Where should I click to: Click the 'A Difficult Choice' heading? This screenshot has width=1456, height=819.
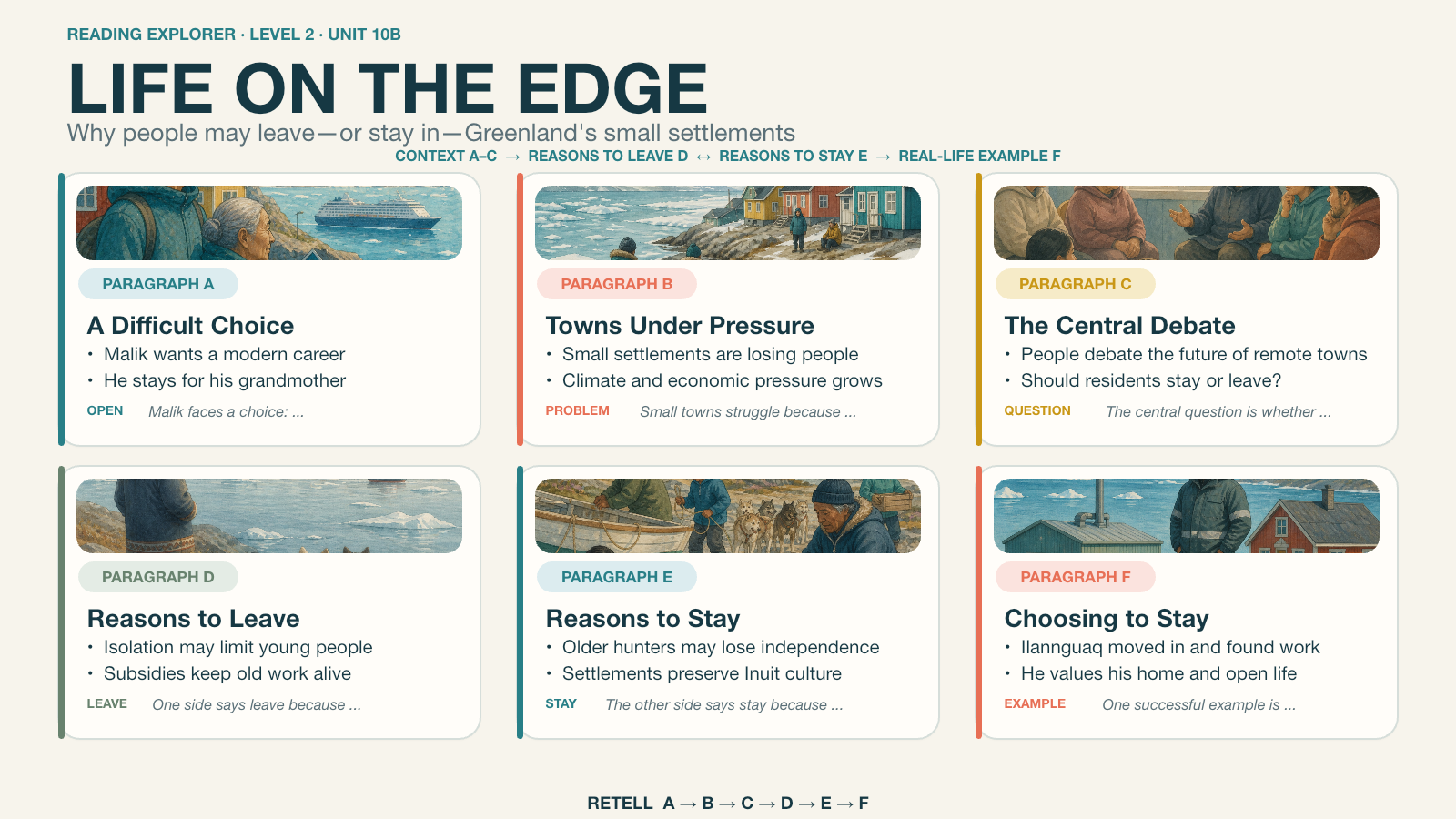point(190,326)
